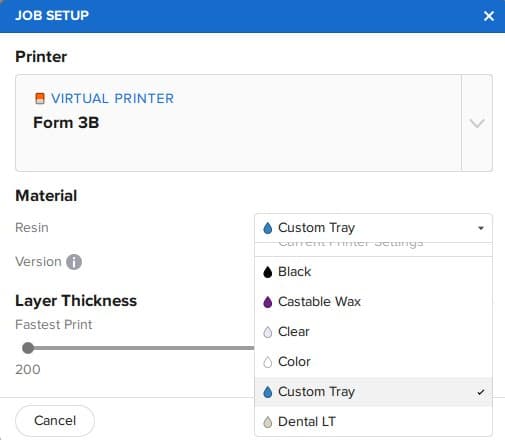The height and width of the screenshot is (440, 505).
Task: Click the white droplet icon for Color
Action: pos(268,362)
